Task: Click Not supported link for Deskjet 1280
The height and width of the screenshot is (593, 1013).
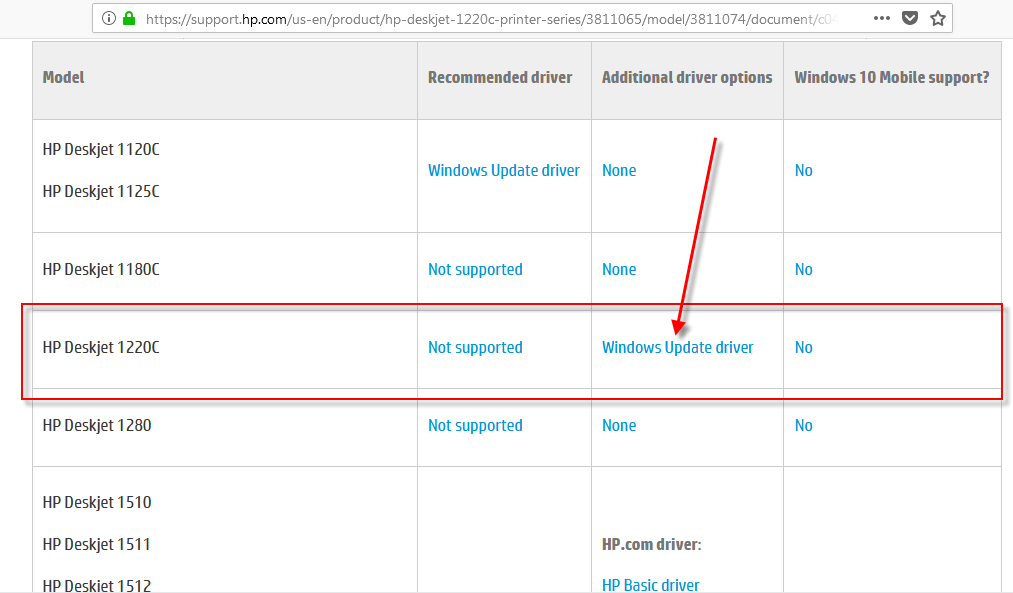Action: [475, 426]
